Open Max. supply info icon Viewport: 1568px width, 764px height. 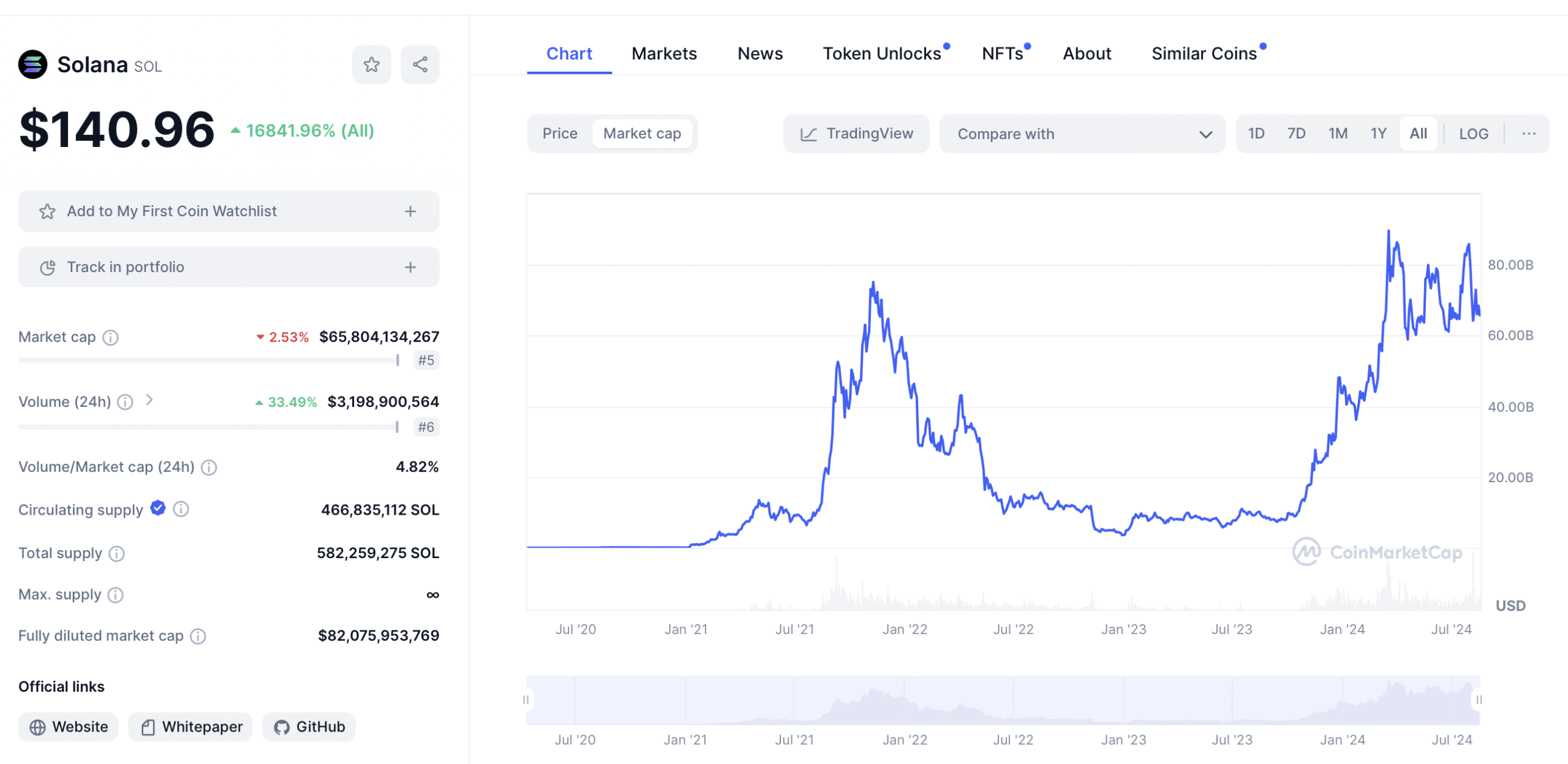116,595
